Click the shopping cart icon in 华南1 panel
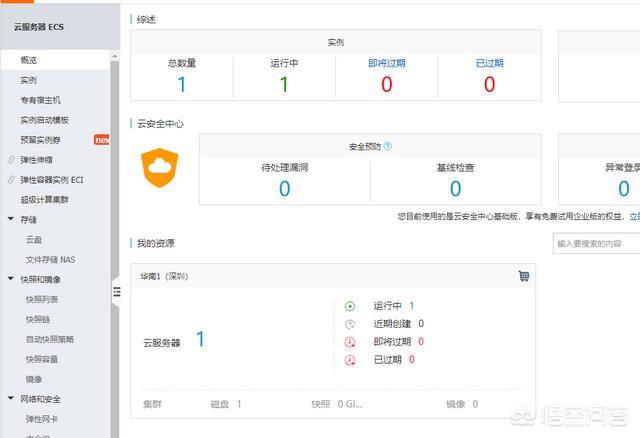 click(524, 276)
